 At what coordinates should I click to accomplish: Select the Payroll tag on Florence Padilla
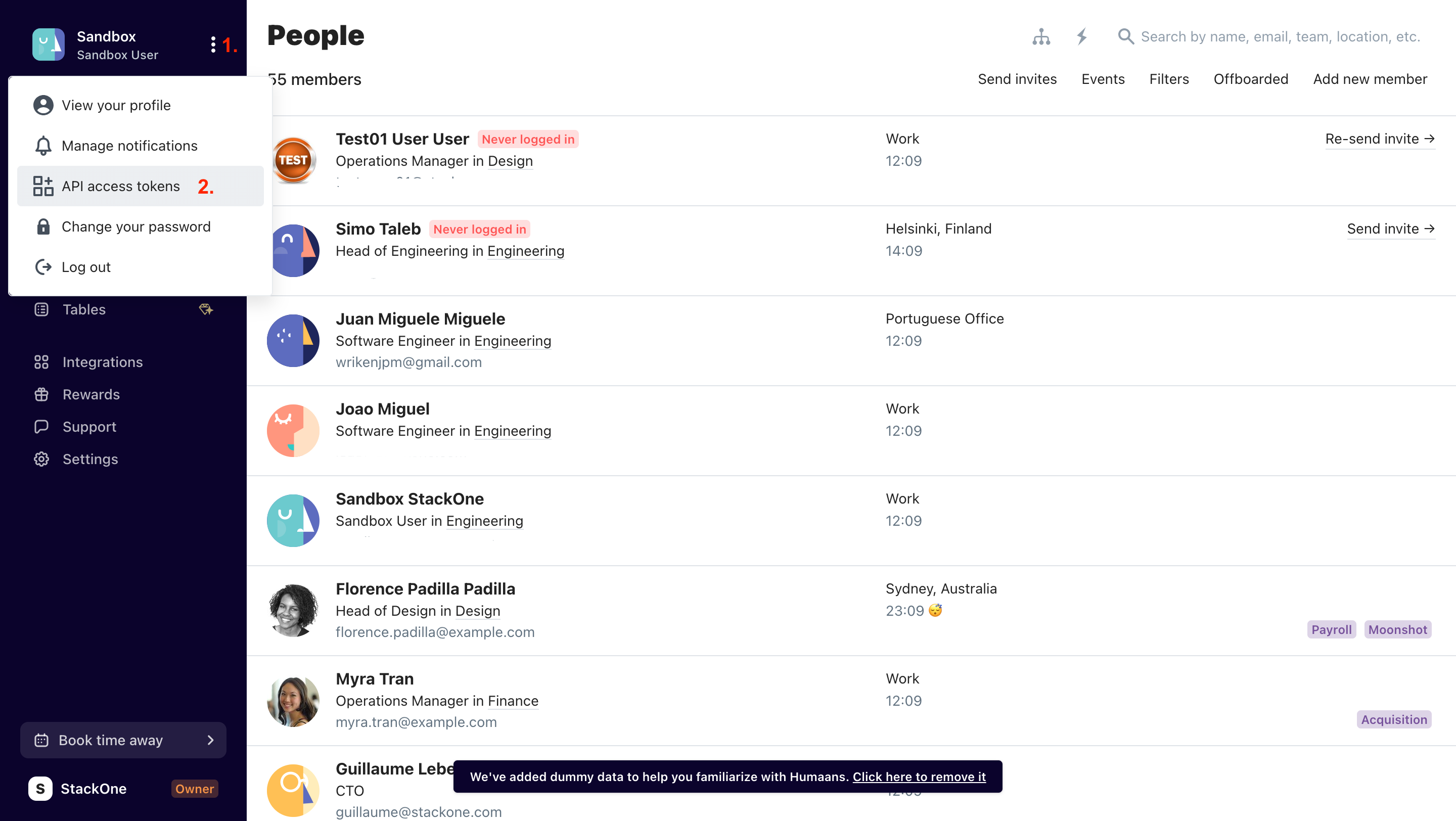pos(1331,629)
